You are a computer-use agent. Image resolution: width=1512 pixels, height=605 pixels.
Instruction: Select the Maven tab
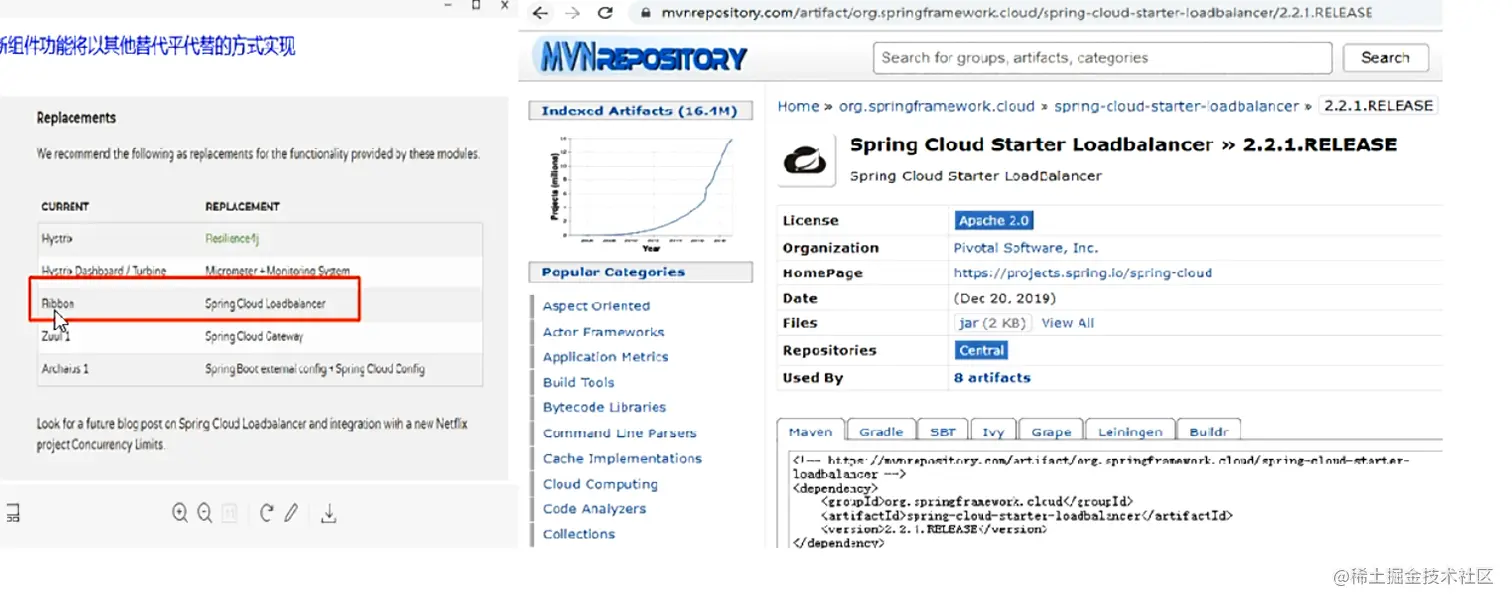810,432
